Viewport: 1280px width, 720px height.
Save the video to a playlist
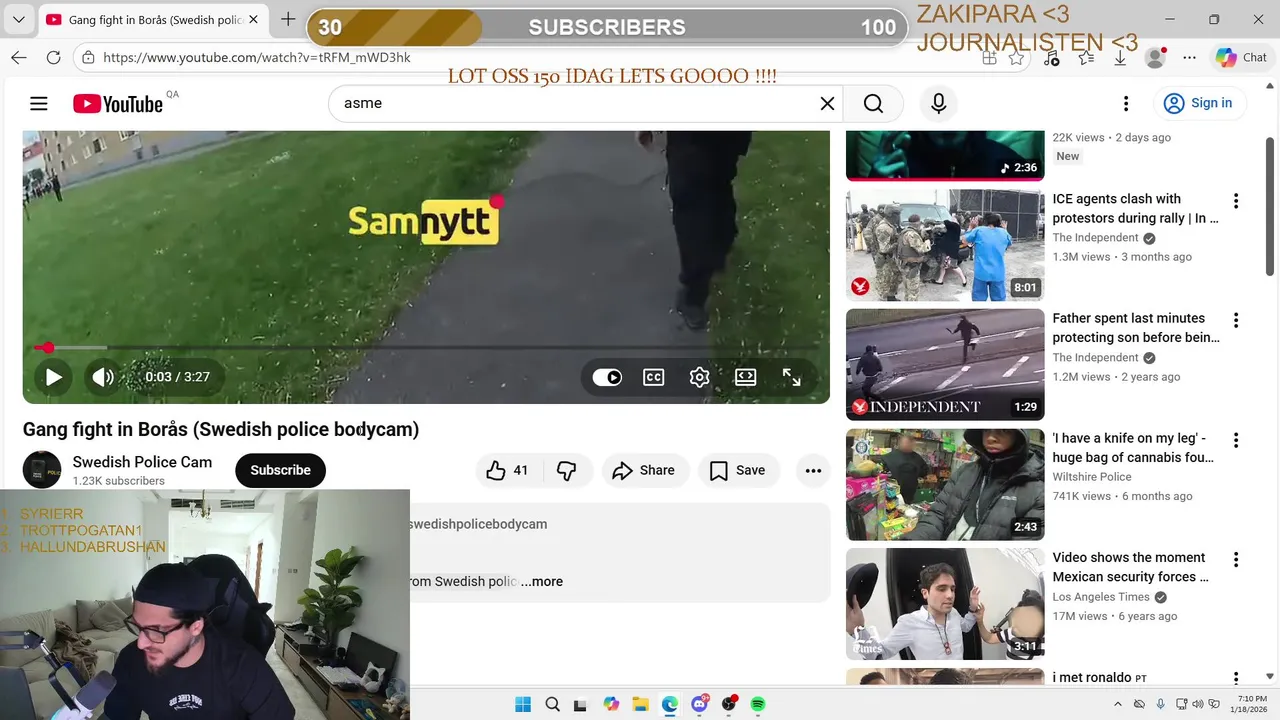tap(737, 470)
